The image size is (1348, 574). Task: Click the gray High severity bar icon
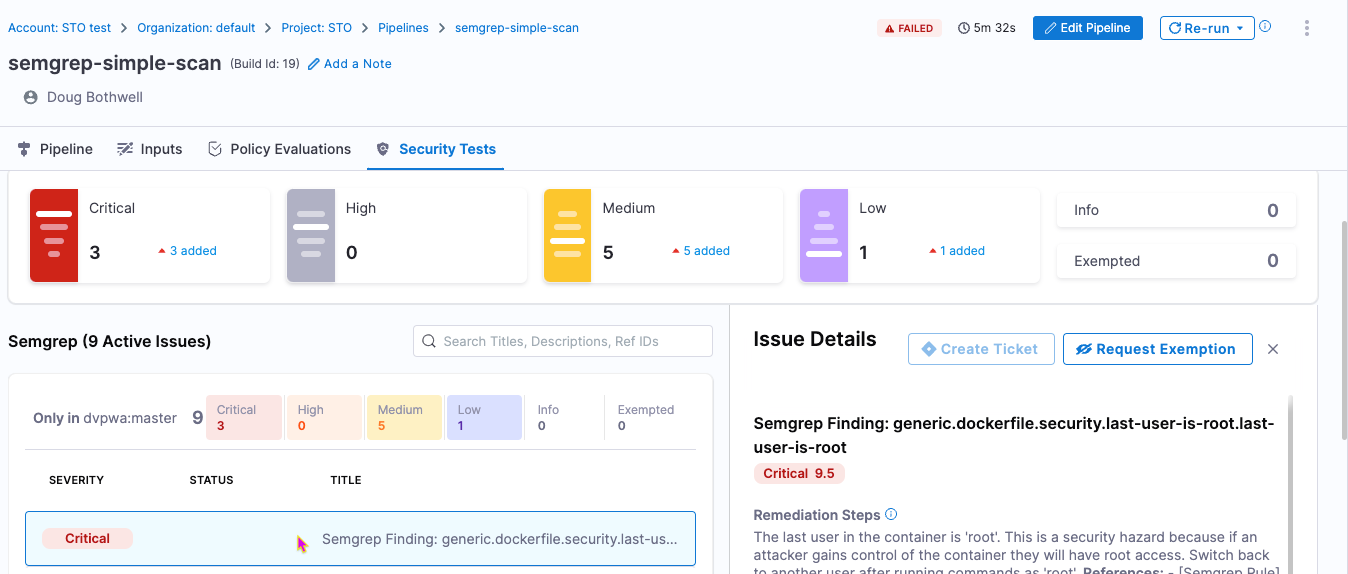point(311,235)
